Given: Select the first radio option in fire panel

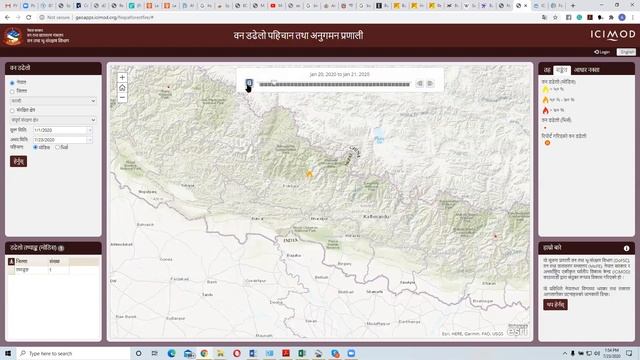Looking at the screenshot, I should pyautogui.click(x=12, y=83).
